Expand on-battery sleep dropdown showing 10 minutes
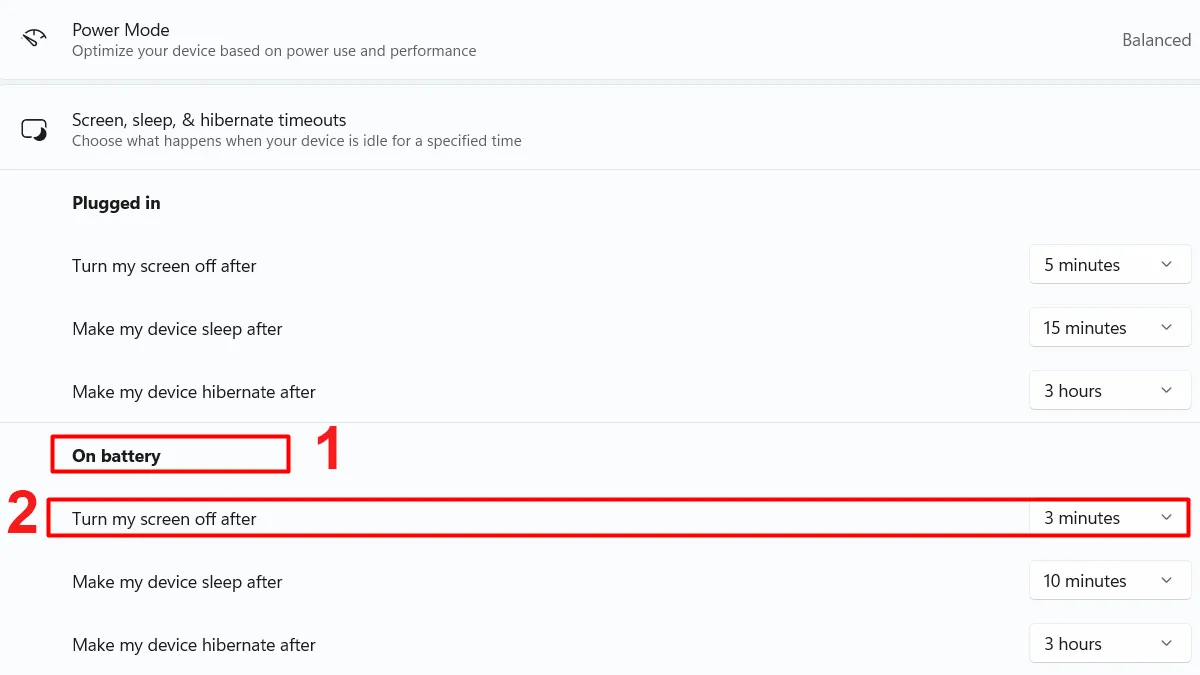This screenshot has height=675, width=1200. pos(1109,581)
